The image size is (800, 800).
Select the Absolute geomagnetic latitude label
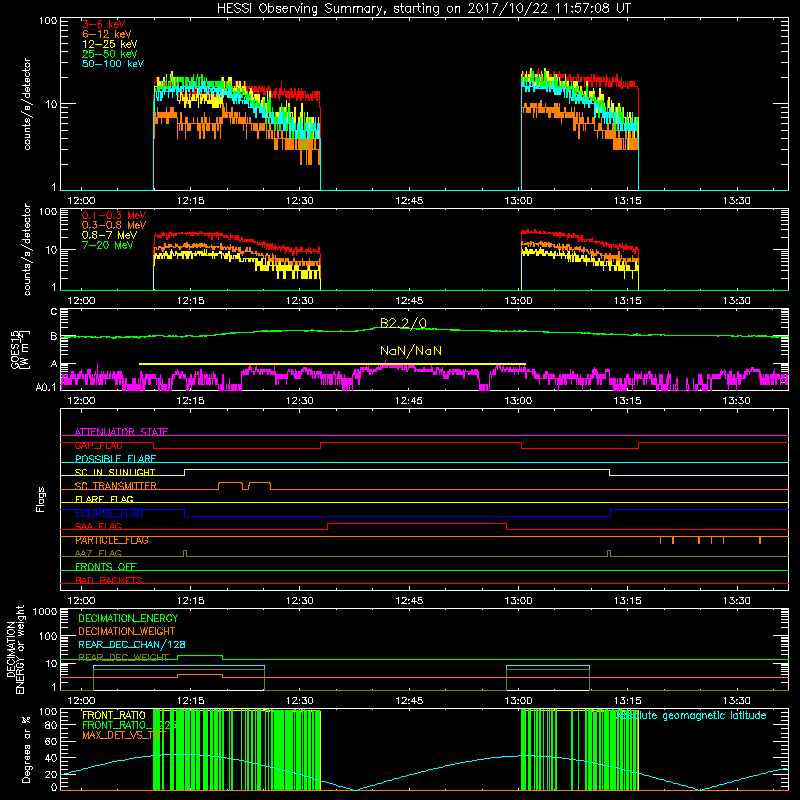pos(691,716)
